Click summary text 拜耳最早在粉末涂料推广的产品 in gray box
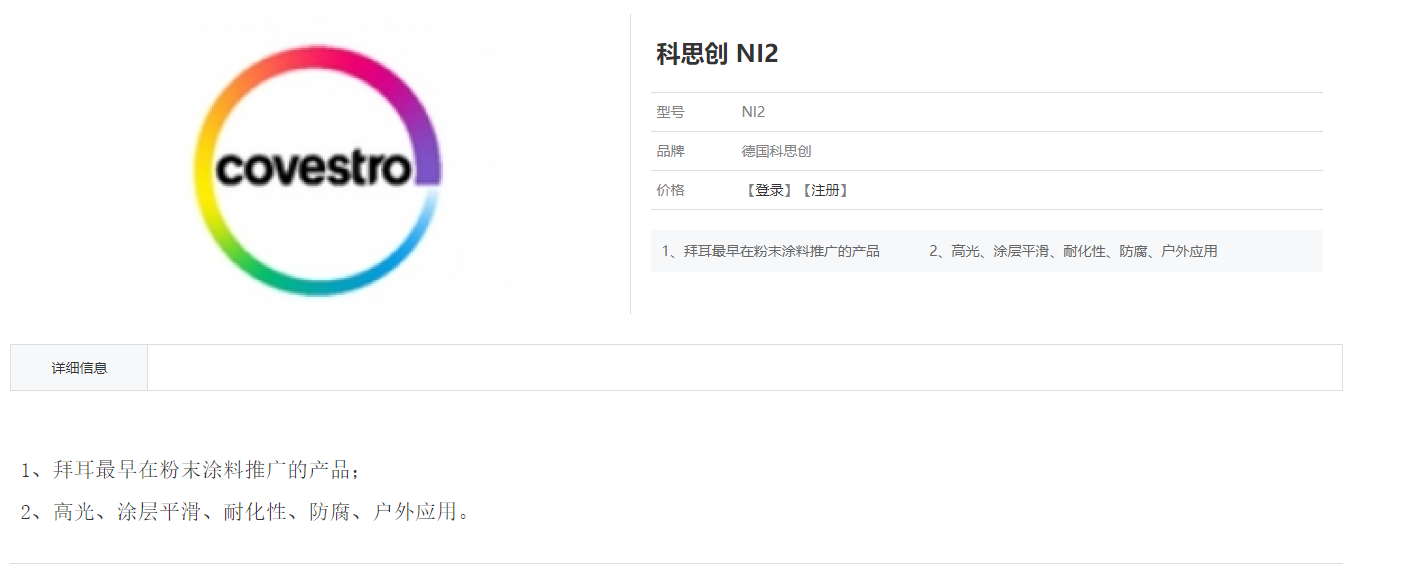Image resolution: width=1411 pixels, height=566 pixels. (x=782, y=251)
